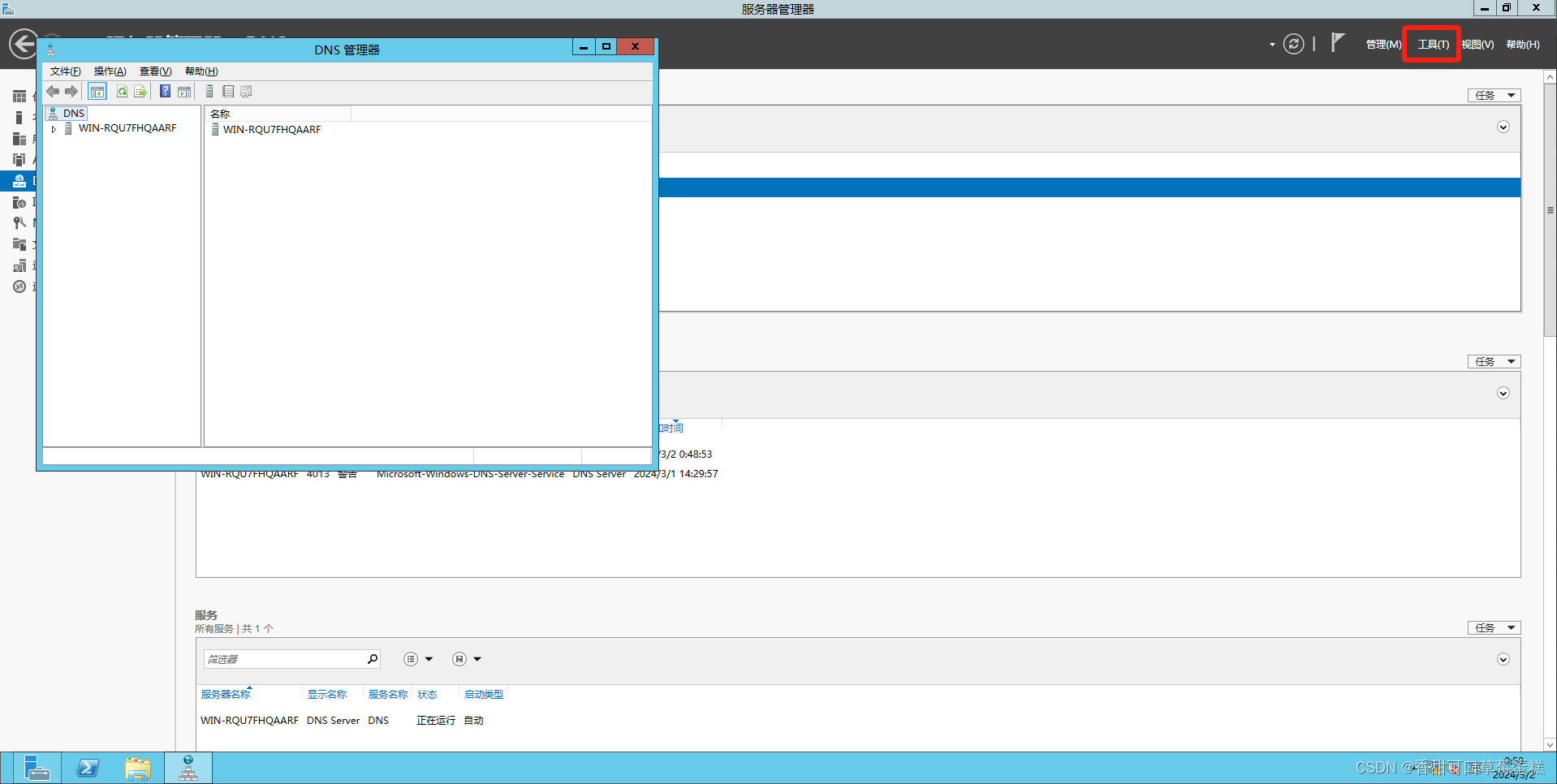Open the 操作(A) menu in DNS Manager
Viewport: 1557px width, 784px height.
point(110,71)
